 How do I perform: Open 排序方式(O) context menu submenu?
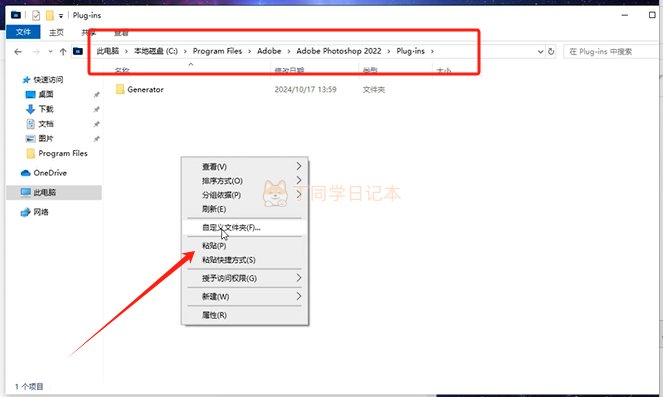tap(245, 181)
